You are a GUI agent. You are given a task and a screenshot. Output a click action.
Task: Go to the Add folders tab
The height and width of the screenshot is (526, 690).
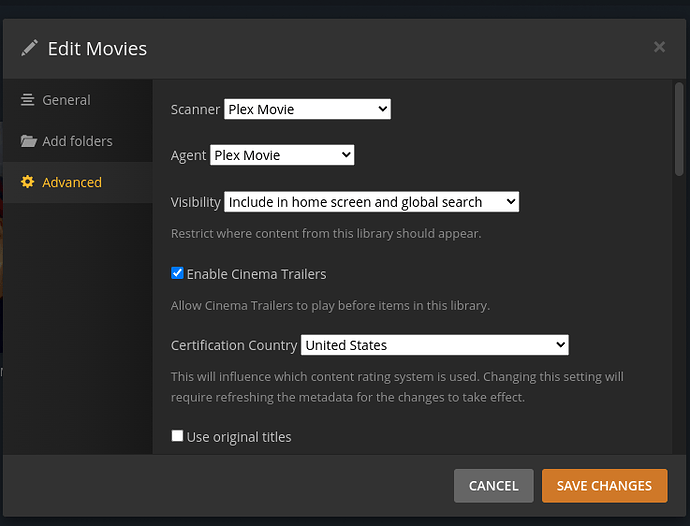point(77,141)
